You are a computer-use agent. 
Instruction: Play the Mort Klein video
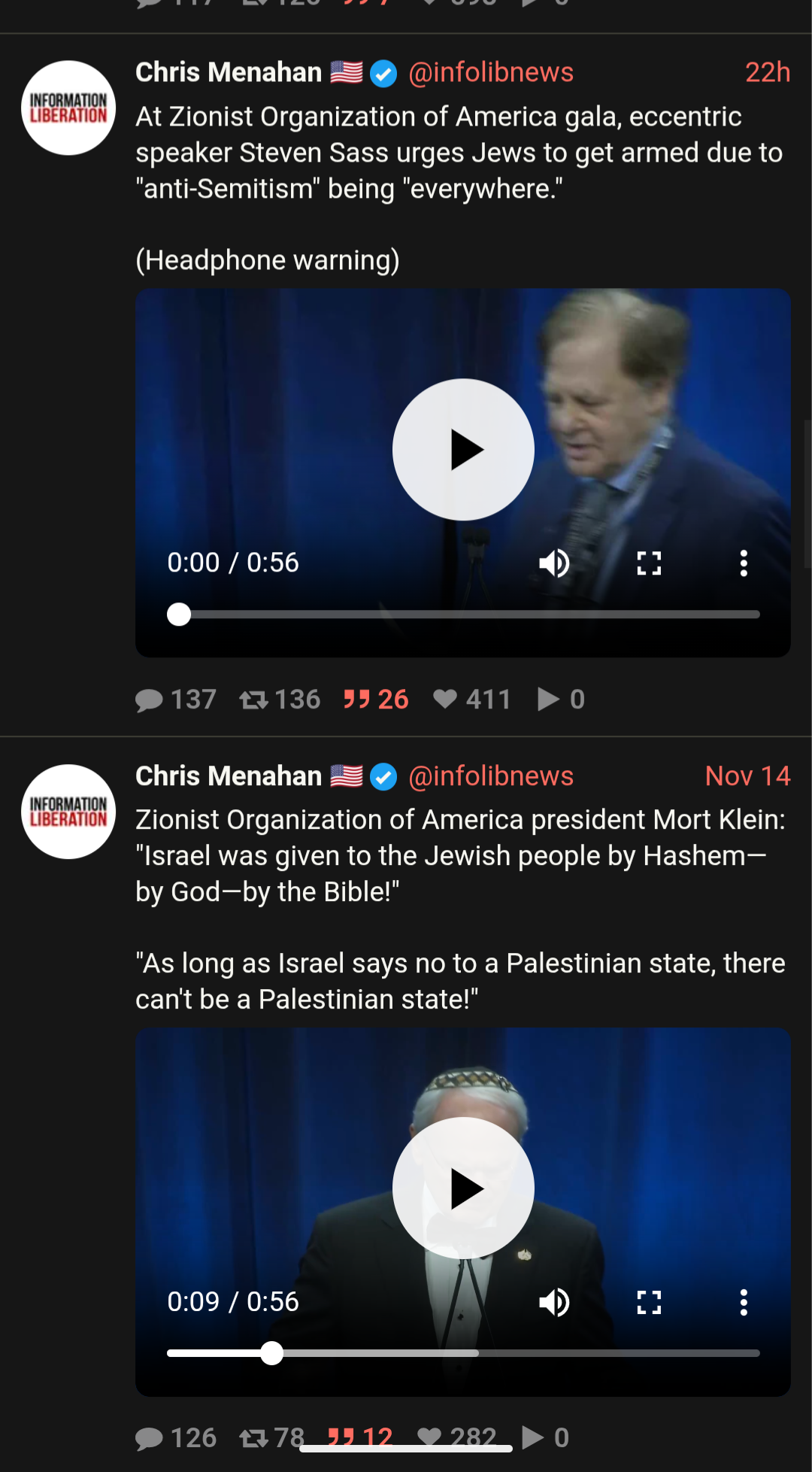463,1188
